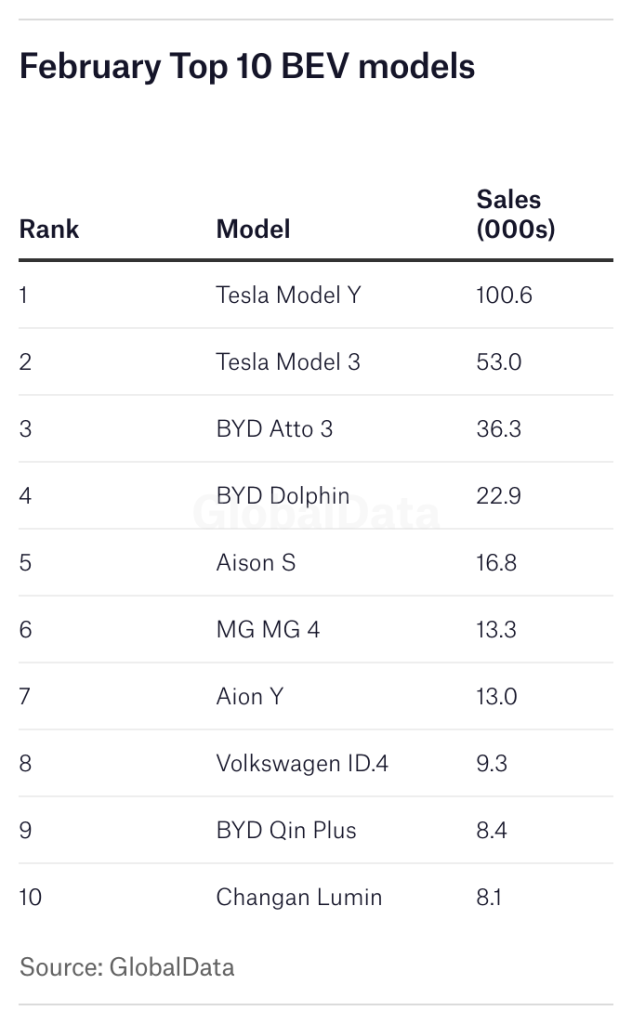This screenshot has width=632, height=1024.
Task: Click the Sales (000s) column header
Action: tap(515, 214)
